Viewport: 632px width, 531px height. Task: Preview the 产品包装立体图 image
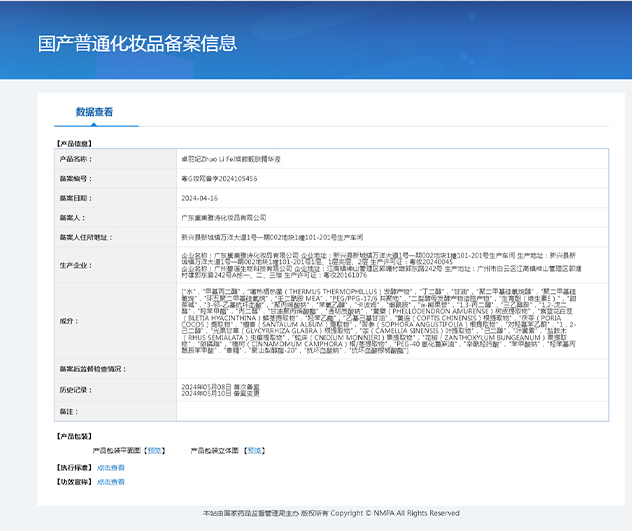pos(255,451)
